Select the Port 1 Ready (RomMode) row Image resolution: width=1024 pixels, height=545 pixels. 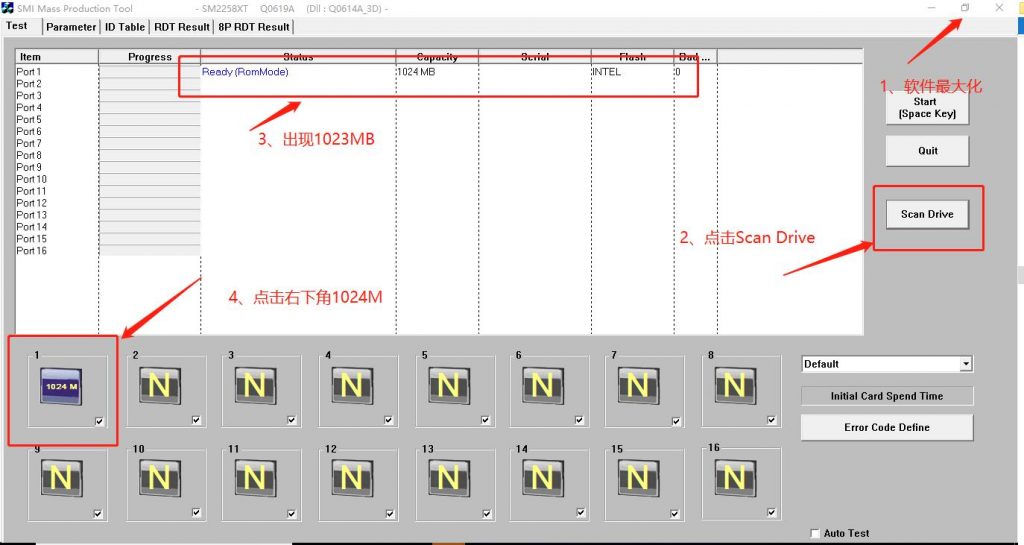click(245, 72)
